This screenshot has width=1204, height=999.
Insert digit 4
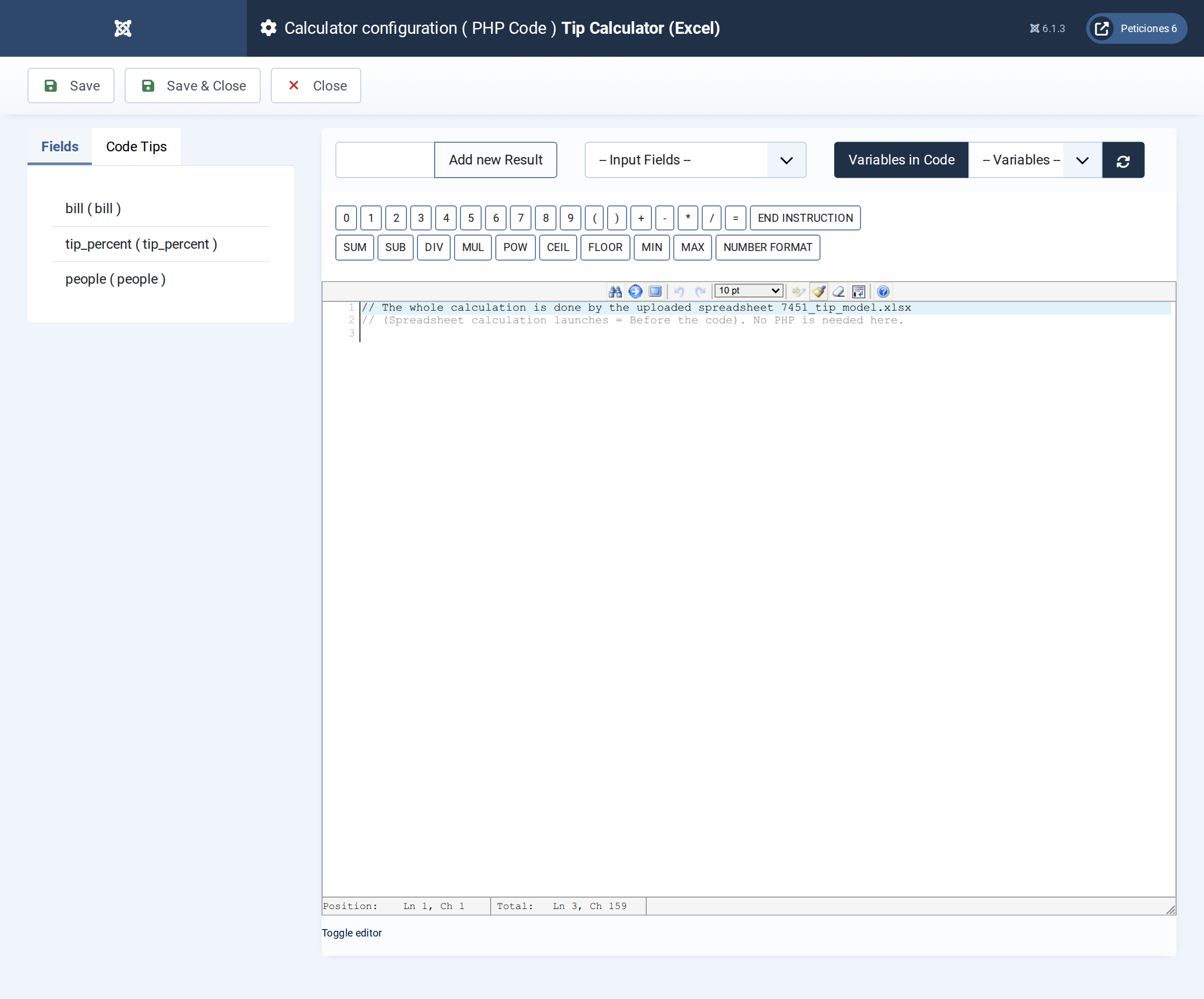pos(446,218)
